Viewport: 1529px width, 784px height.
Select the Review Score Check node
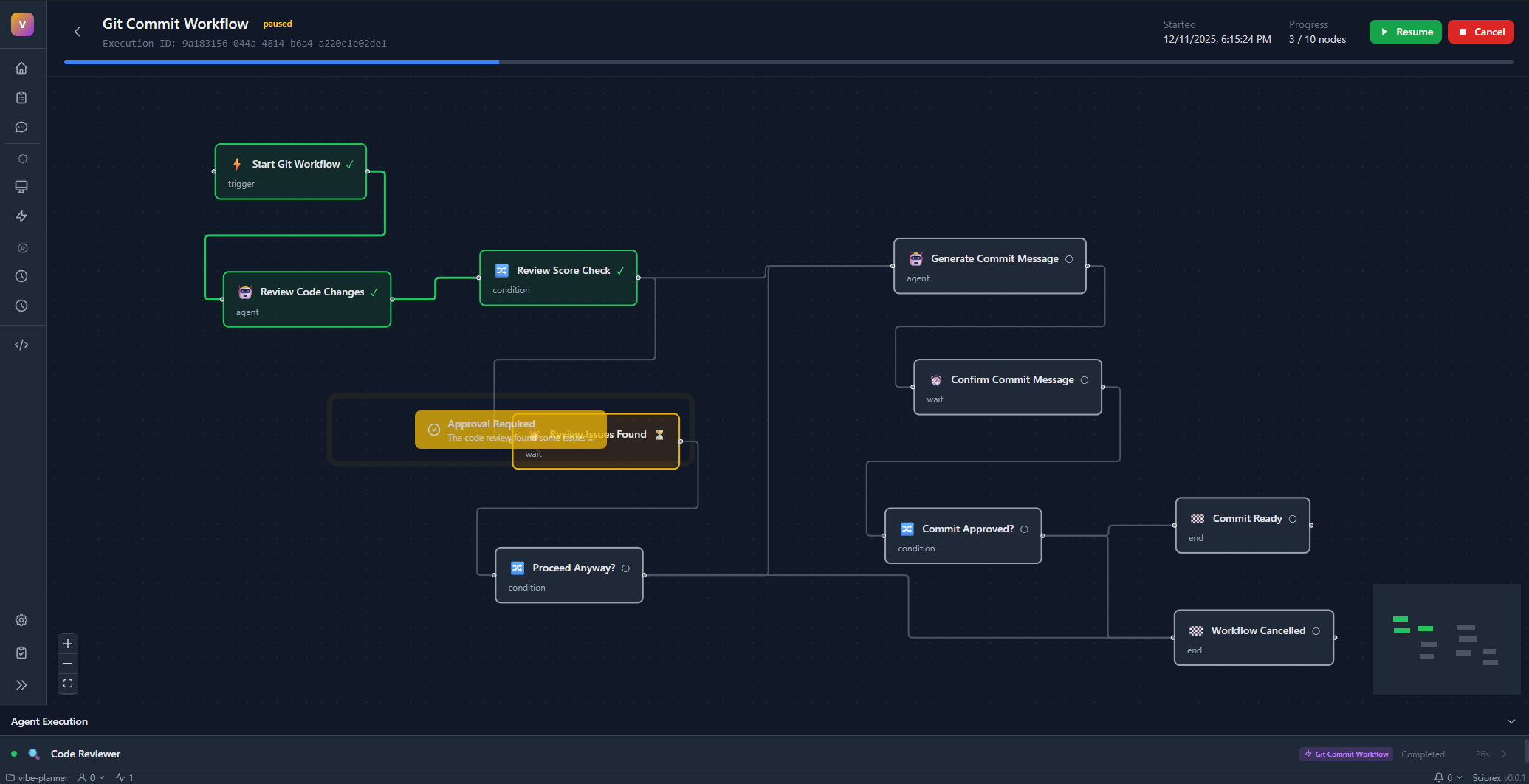pyautogui.click(x=558, y=277)
